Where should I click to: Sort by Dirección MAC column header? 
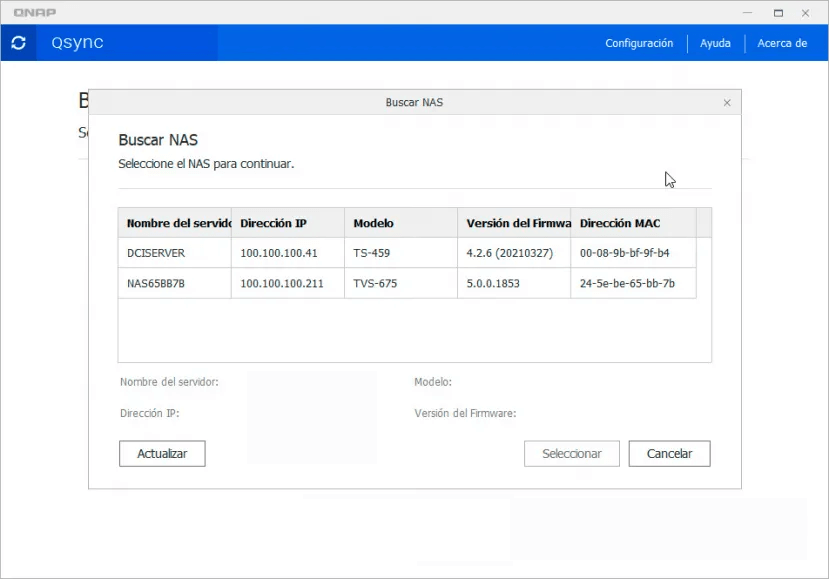(633, 223)
